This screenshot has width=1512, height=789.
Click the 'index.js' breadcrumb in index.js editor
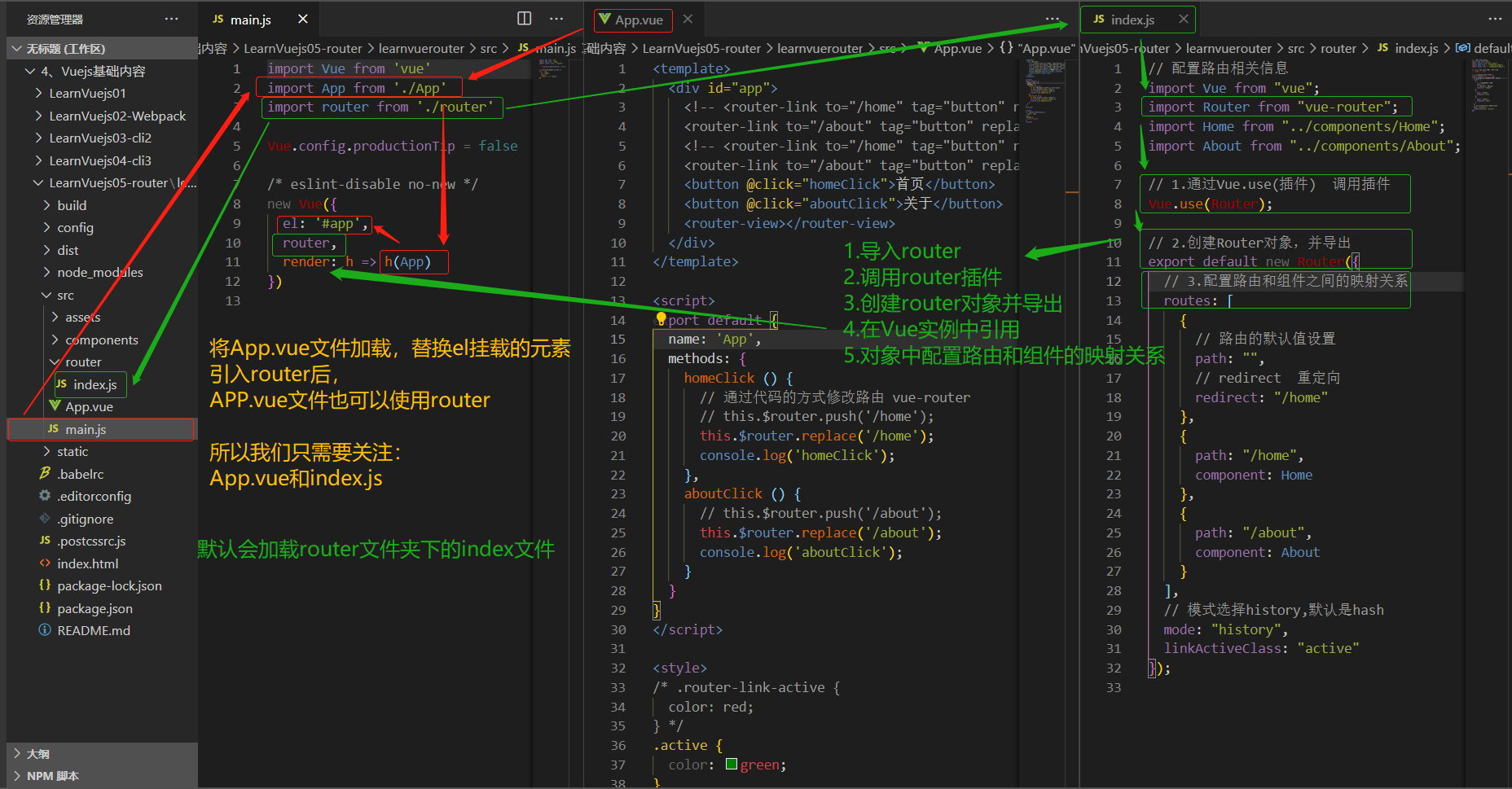(x=1417, y=49)
